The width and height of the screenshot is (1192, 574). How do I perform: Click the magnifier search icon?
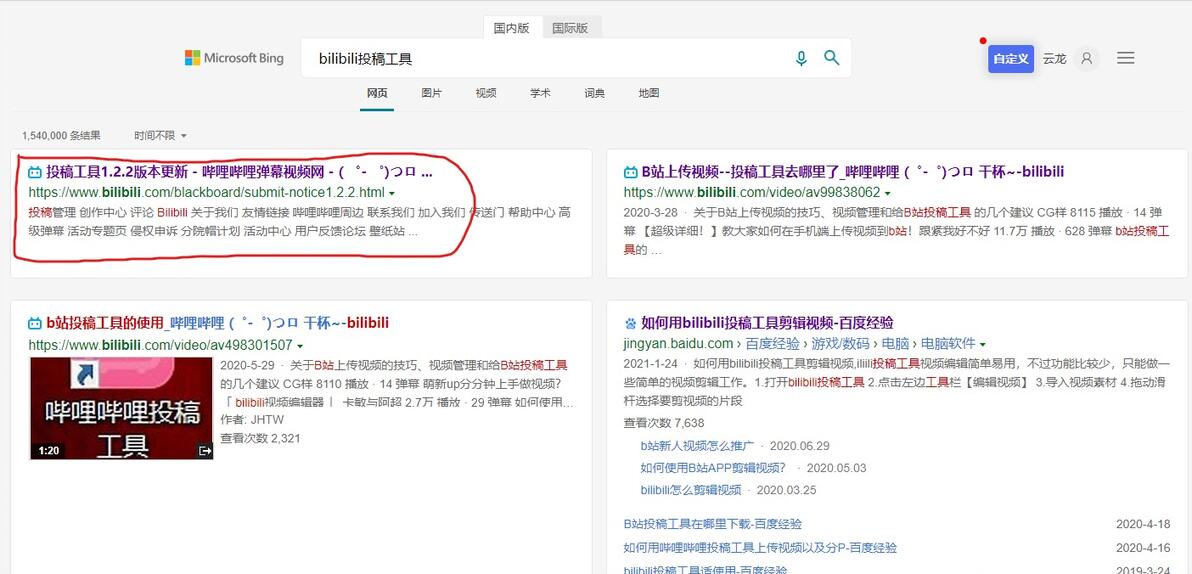pos(832,58)
